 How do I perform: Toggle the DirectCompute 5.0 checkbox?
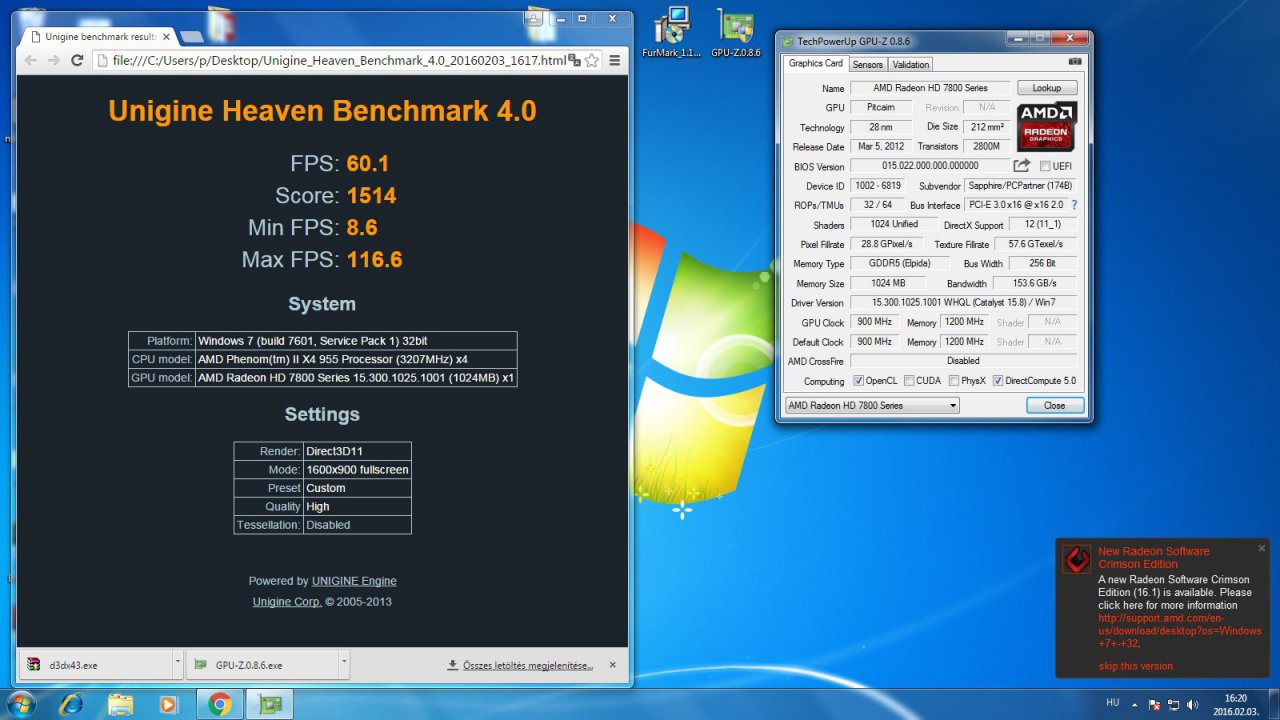click(x=998, y=381)
